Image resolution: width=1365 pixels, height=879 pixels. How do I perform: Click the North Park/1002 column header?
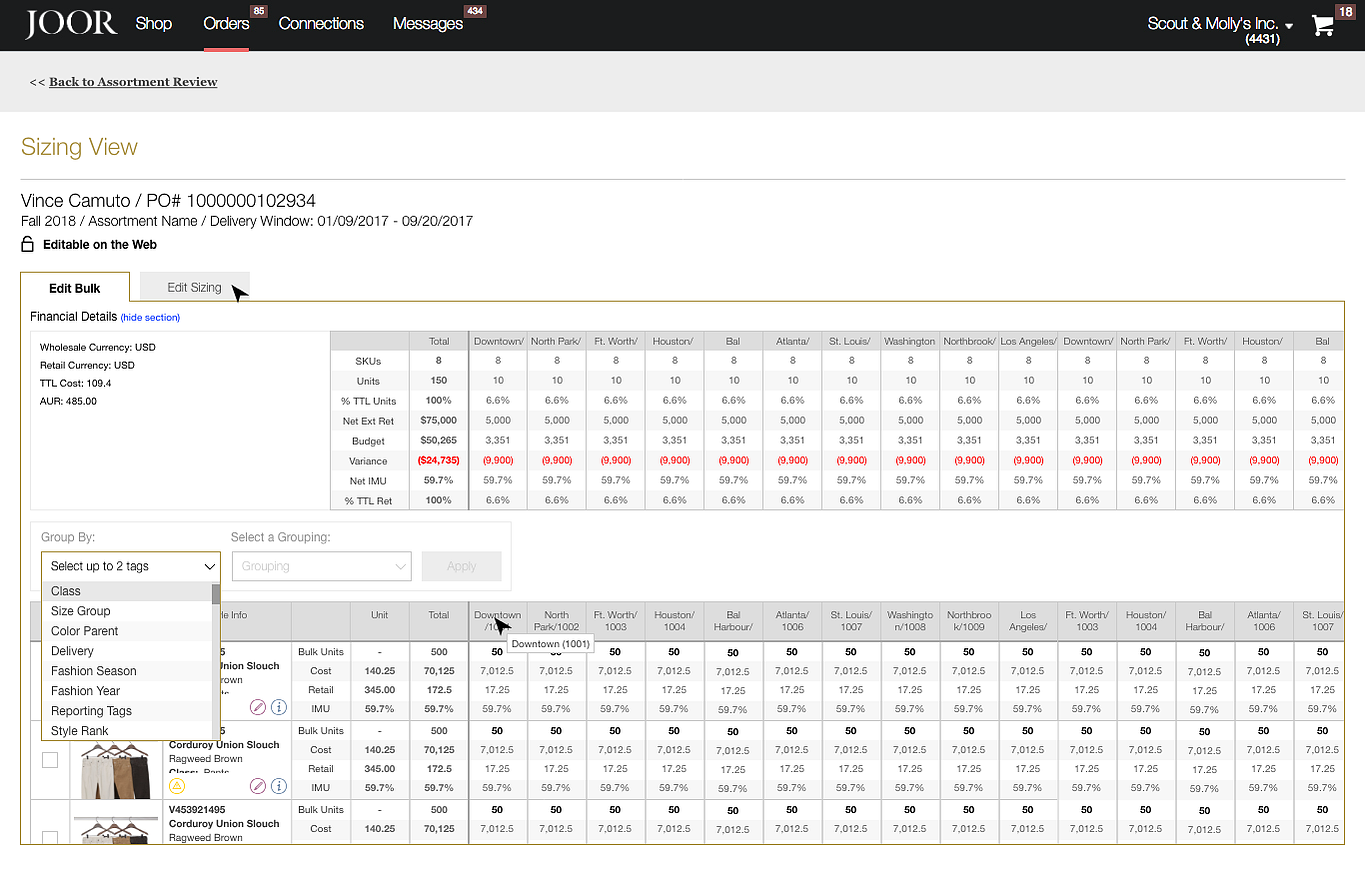(557, 621)
